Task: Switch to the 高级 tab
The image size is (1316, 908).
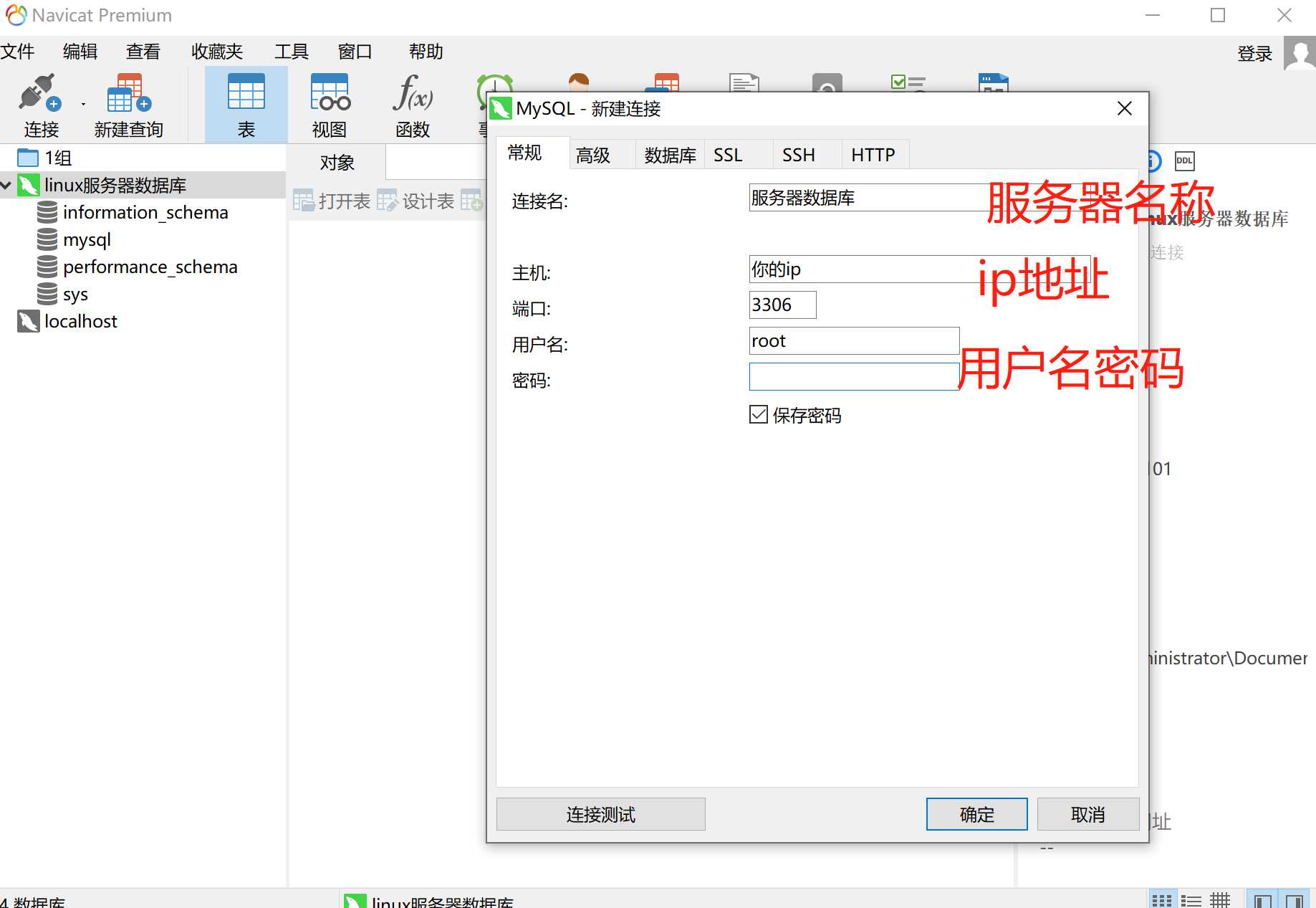Action: (x=602, y=155)
